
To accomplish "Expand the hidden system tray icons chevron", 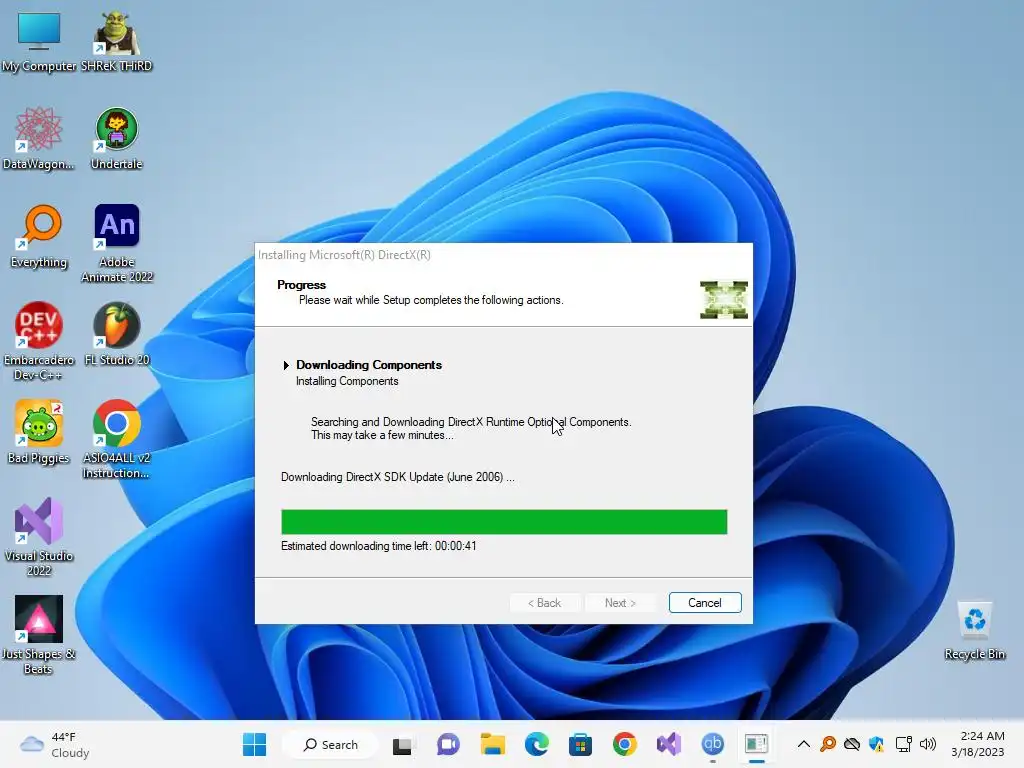I will 804,744.
